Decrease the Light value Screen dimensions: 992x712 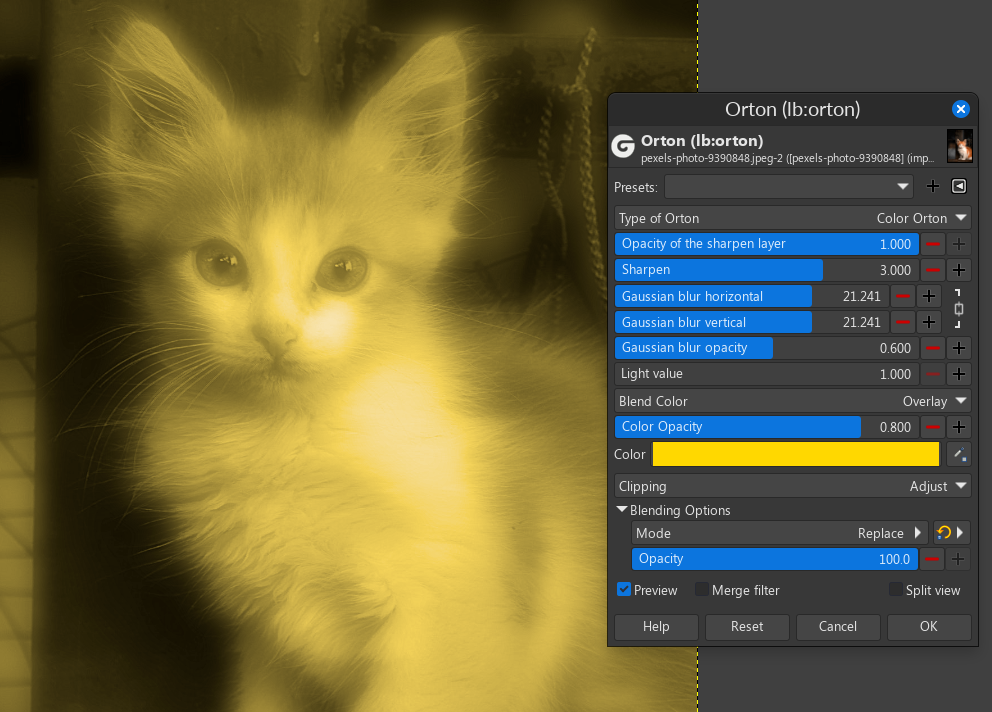(933, 374)
